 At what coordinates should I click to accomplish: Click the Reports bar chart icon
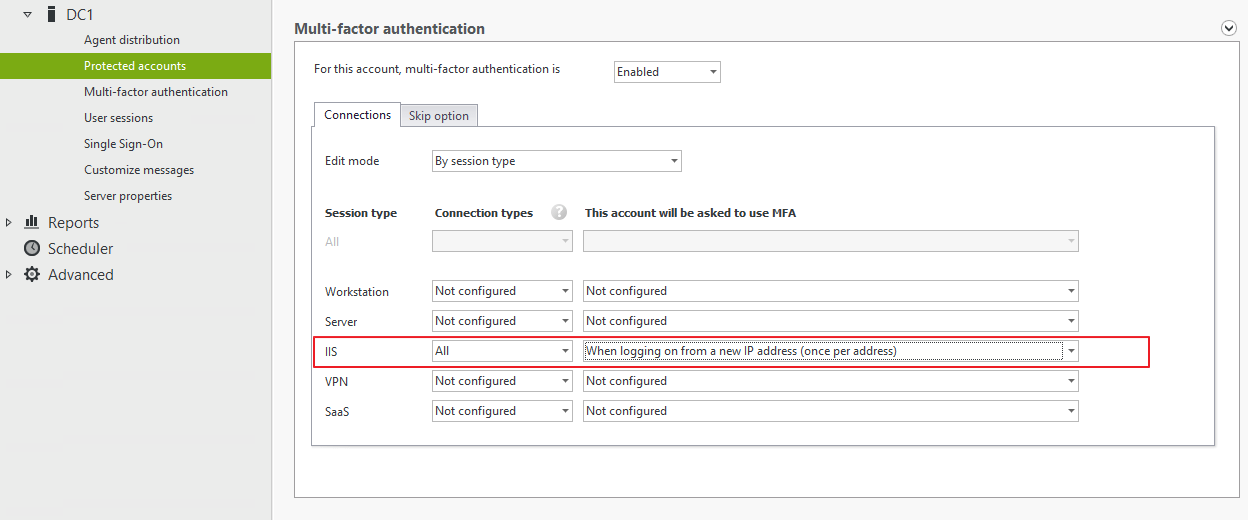point(31,222)
